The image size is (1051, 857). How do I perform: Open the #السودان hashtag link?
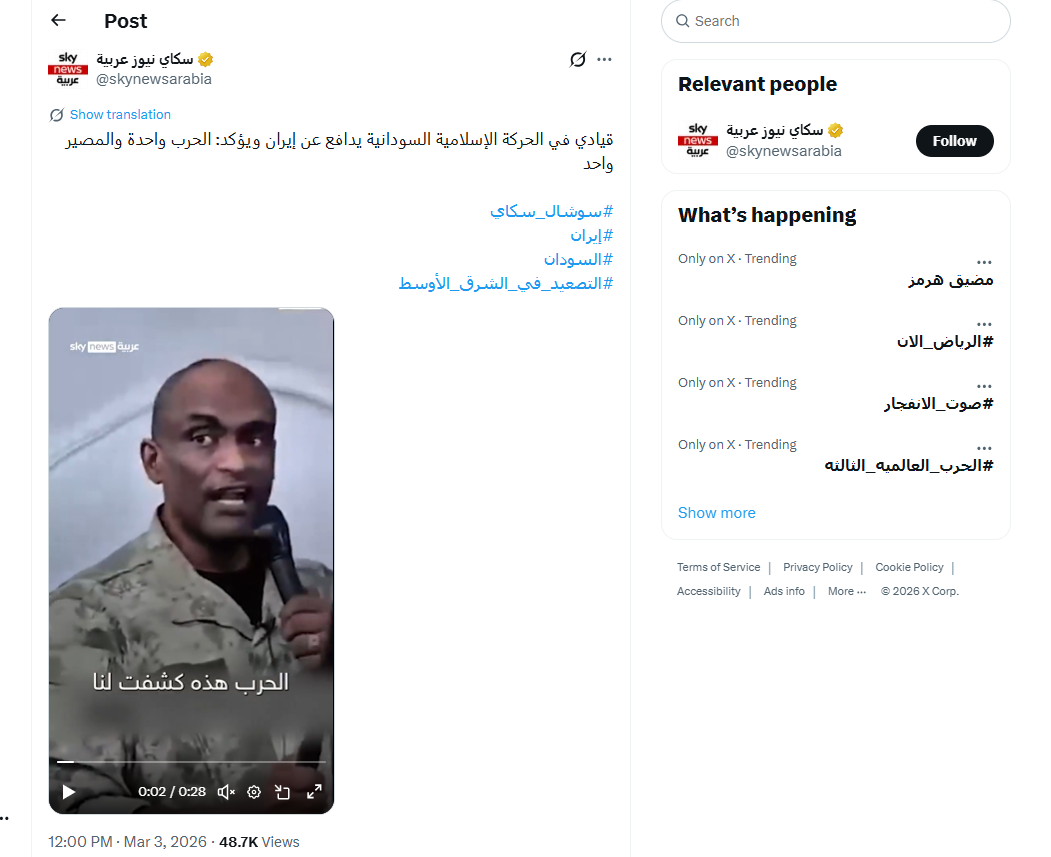[578, 259]
